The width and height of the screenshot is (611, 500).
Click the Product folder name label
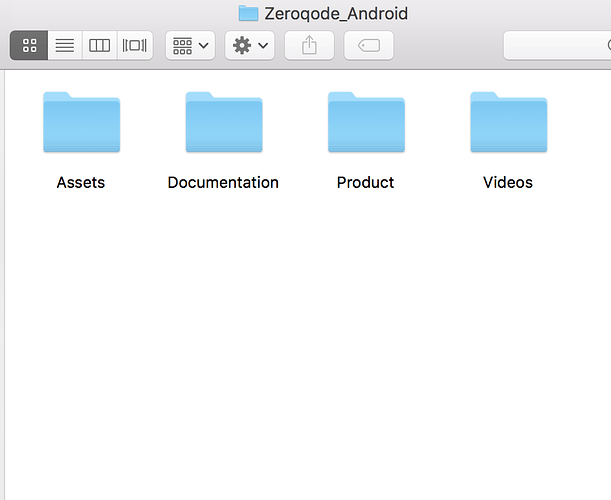coord(366,182)
